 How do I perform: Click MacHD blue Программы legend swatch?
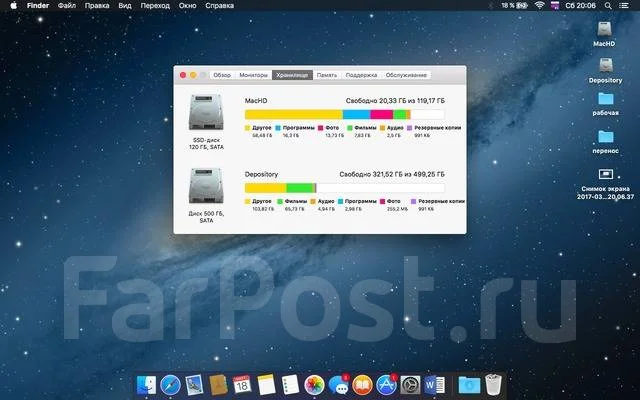click(x=278, y=128)
